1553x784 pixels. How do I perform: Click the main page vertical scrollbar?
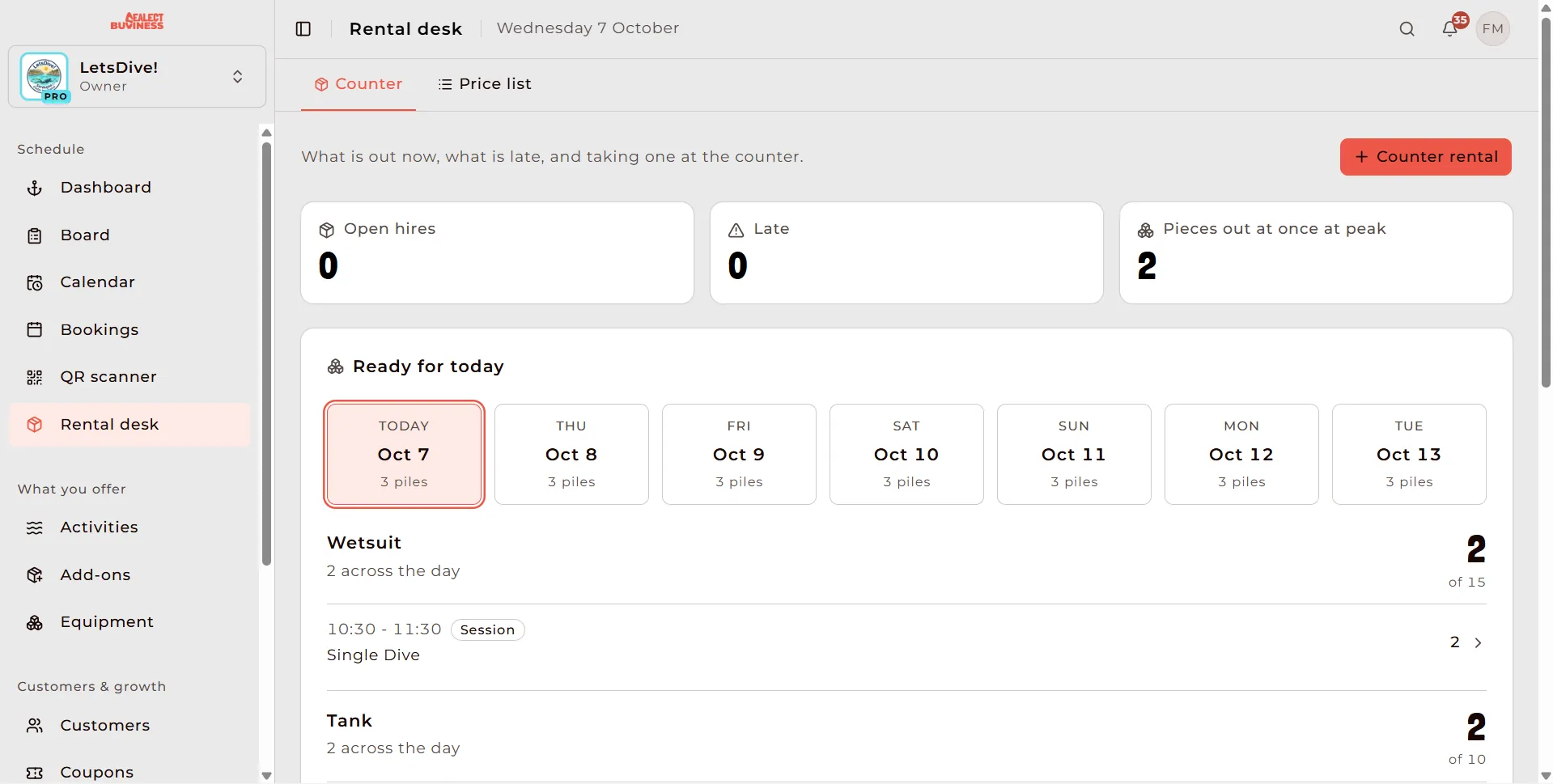point(1546,202)
